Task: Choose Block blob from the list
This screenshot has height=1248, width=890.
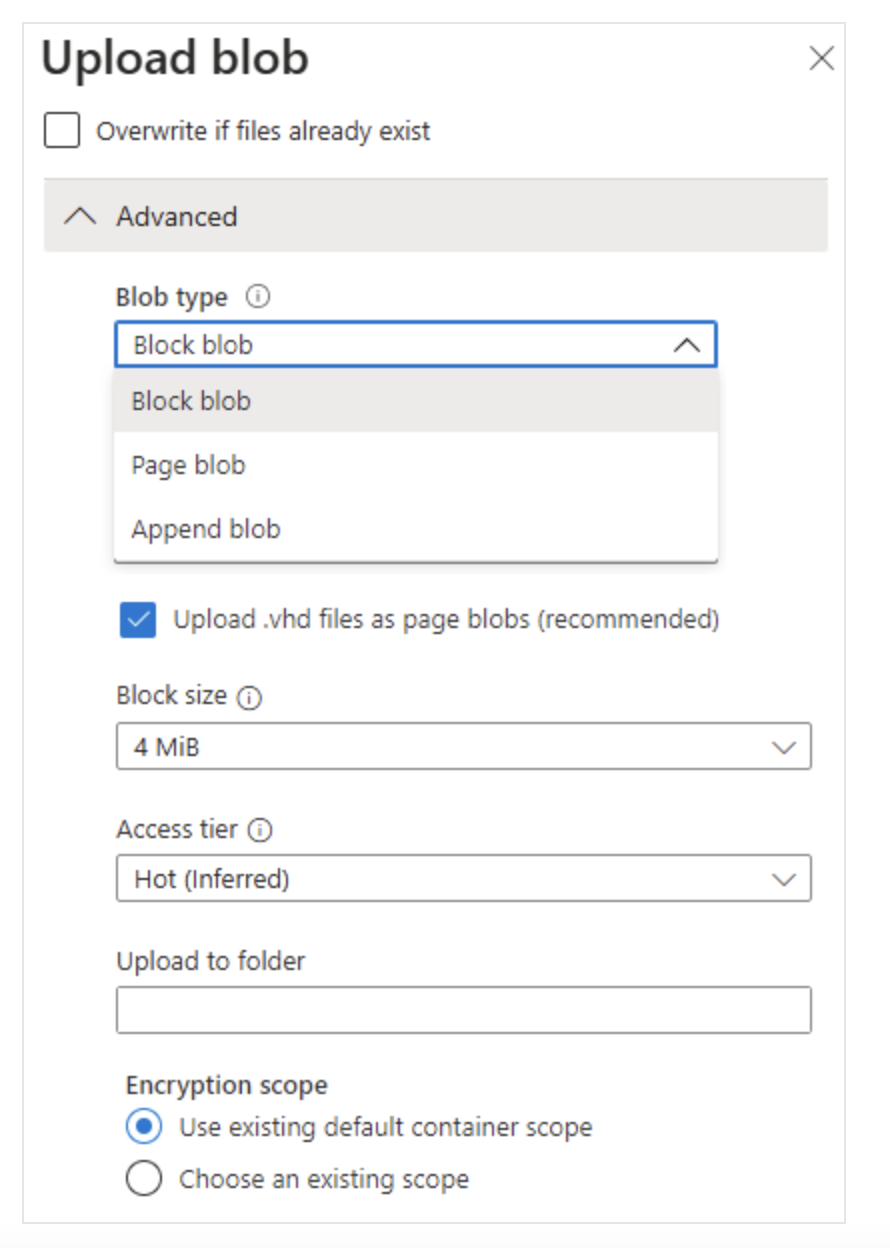Action: (191, 402)
